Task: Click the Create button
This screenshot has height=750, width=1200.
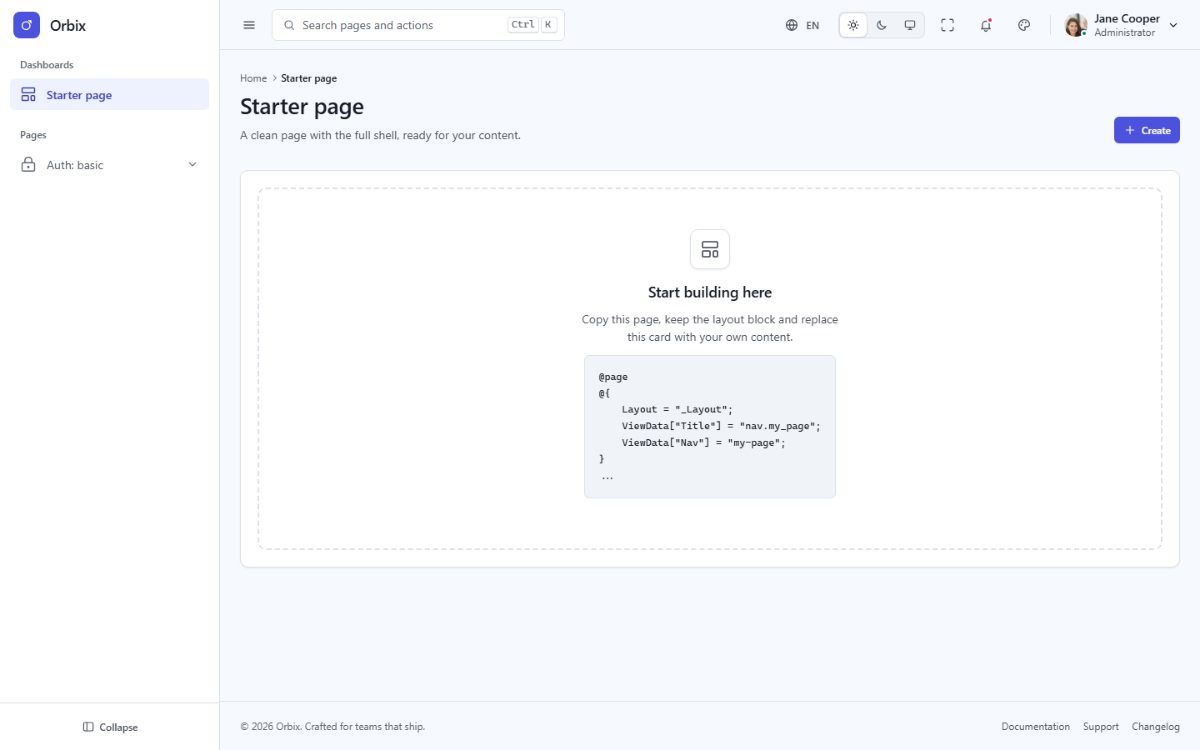Action: 1147,130
